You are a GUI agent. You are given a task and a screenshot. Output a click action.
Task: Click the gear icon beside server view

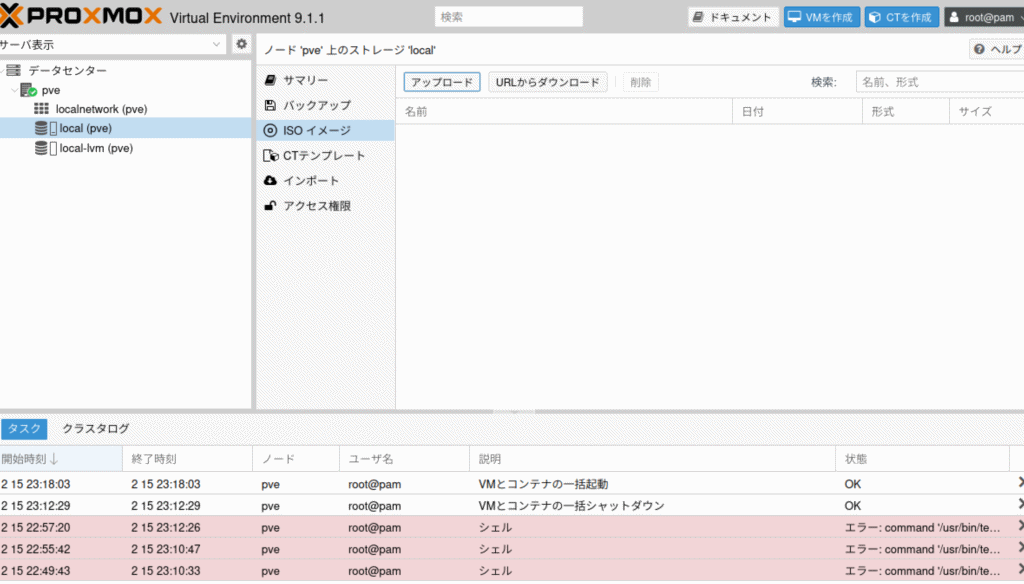tap(241, 44)
